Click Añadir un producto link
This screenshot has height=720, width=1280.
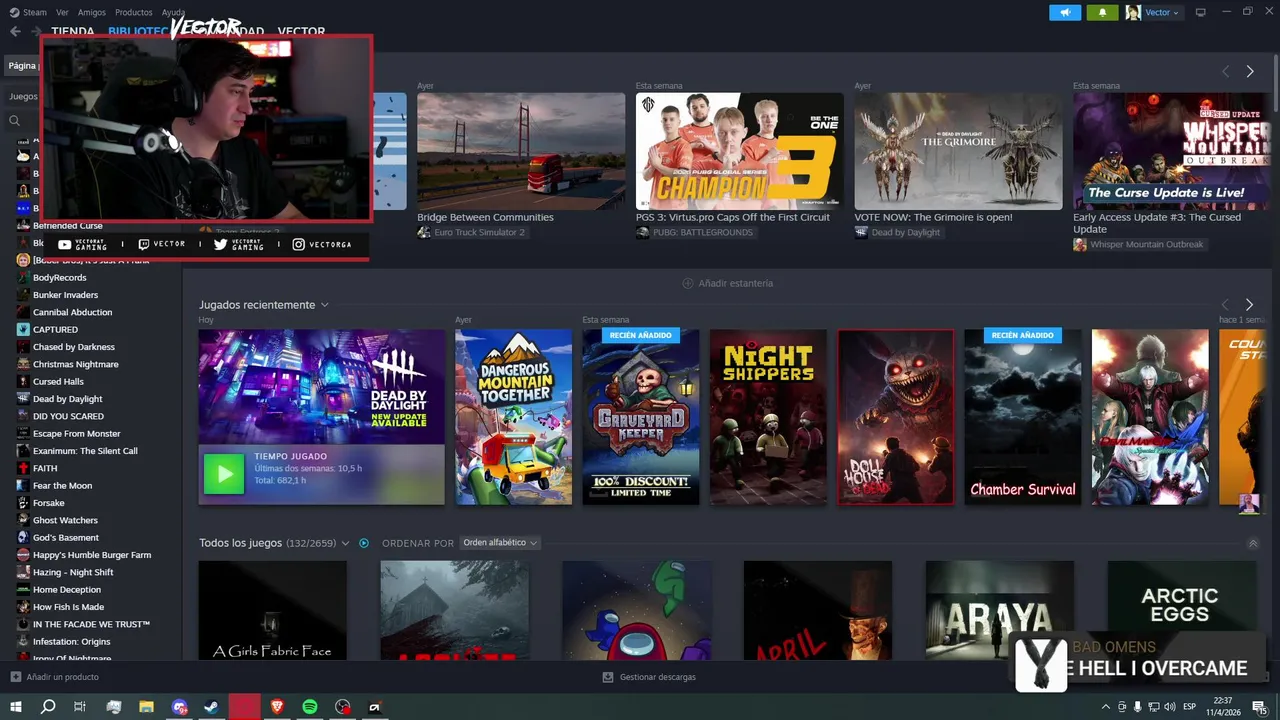62,677
